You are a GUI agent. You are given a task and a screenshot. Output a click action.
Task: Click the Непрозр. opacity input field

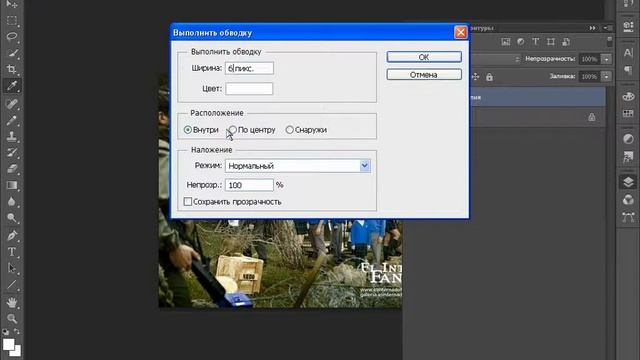[249, 185]
